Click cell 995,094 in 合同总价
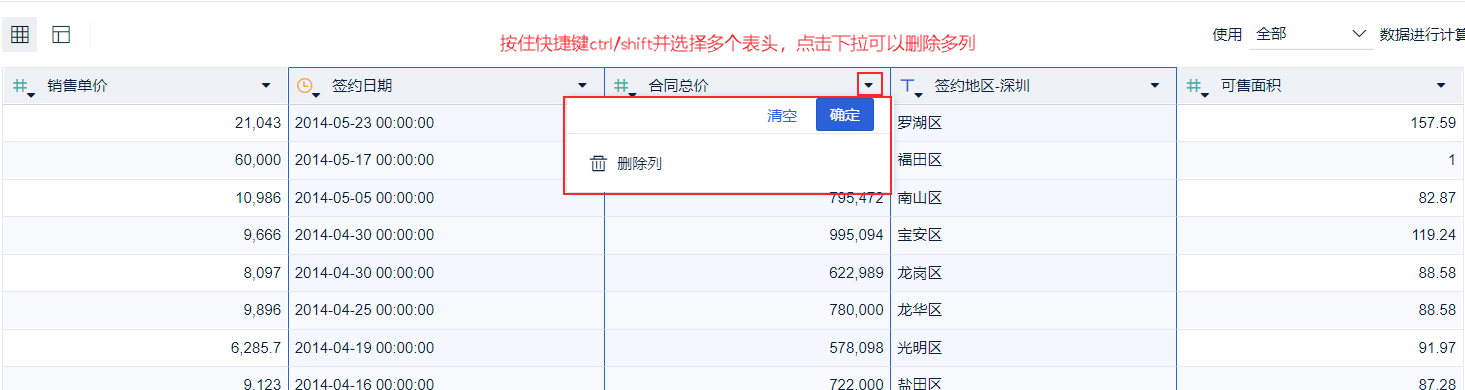 coord(747,235)
